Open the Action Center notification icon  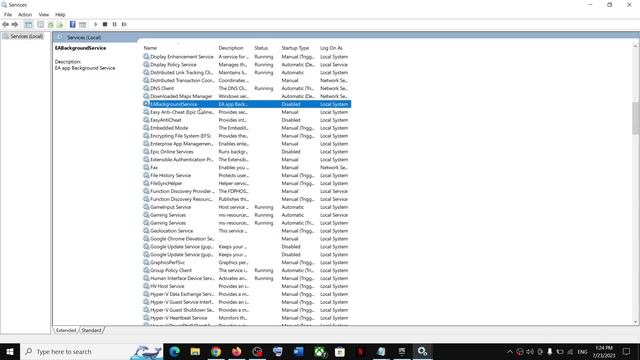(x=627, y=351)
